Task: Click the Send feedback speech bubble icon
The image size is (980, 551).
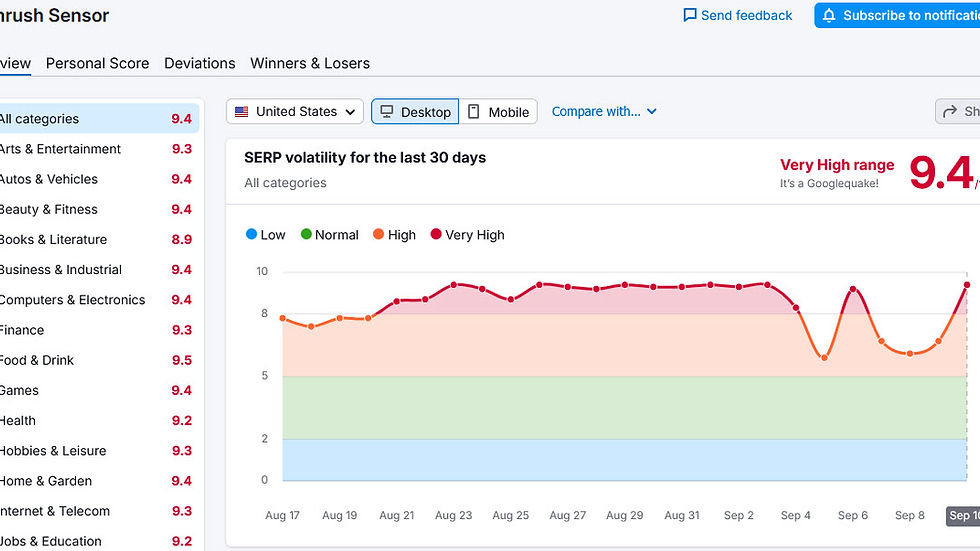Action: pos(690,16)
